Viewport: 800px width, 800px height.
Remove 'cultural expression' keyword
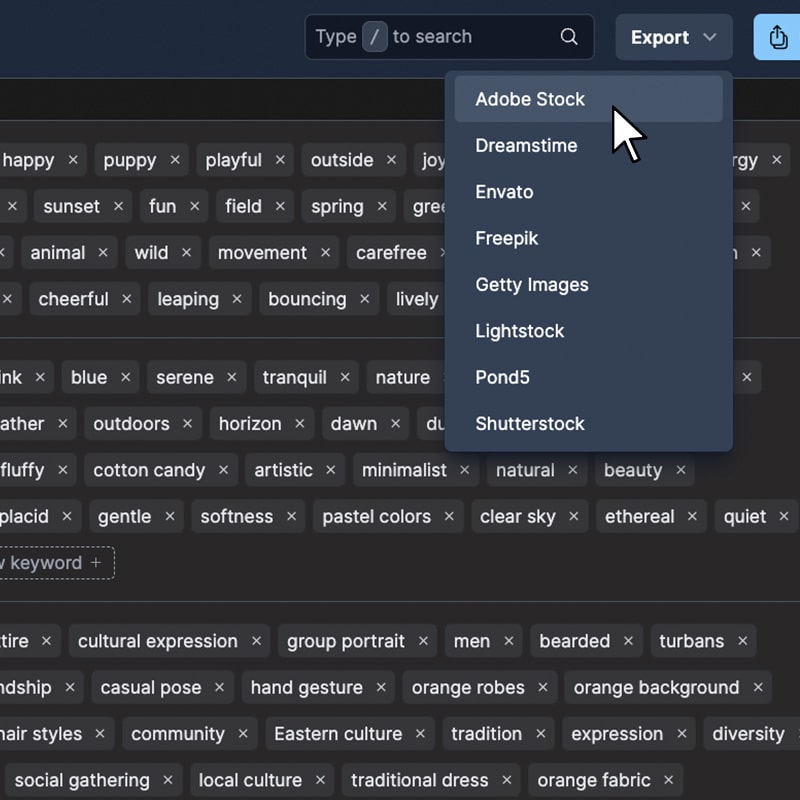256,641
